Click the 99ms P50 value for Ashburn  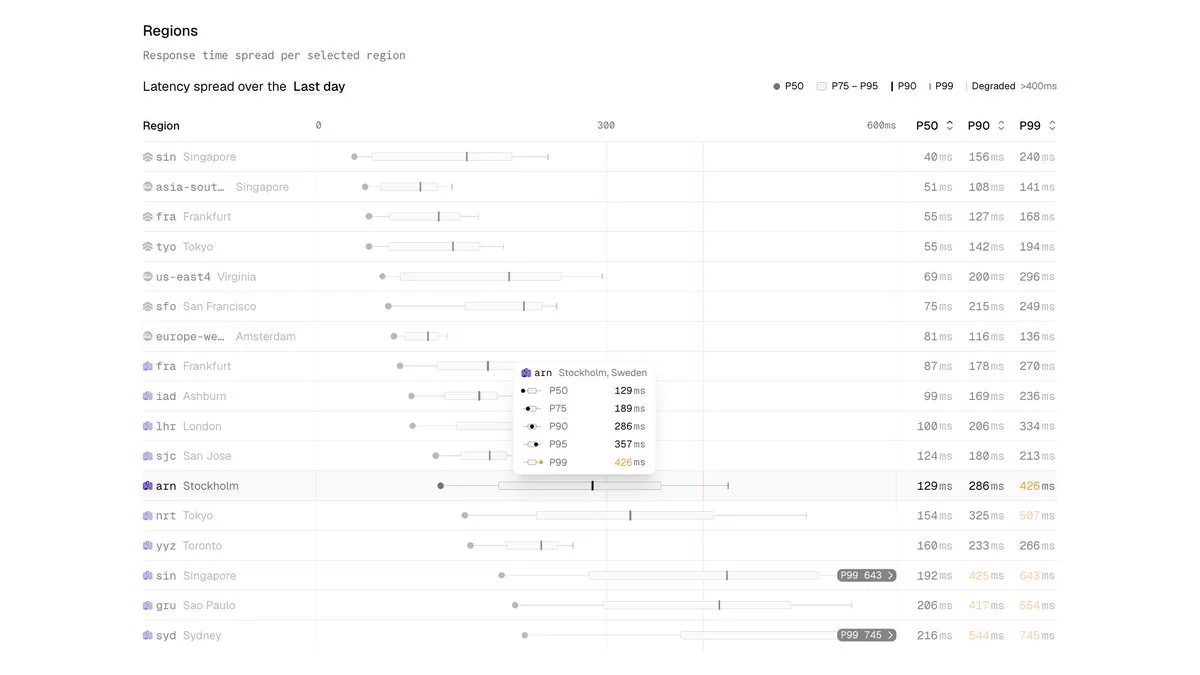[938, 396]
